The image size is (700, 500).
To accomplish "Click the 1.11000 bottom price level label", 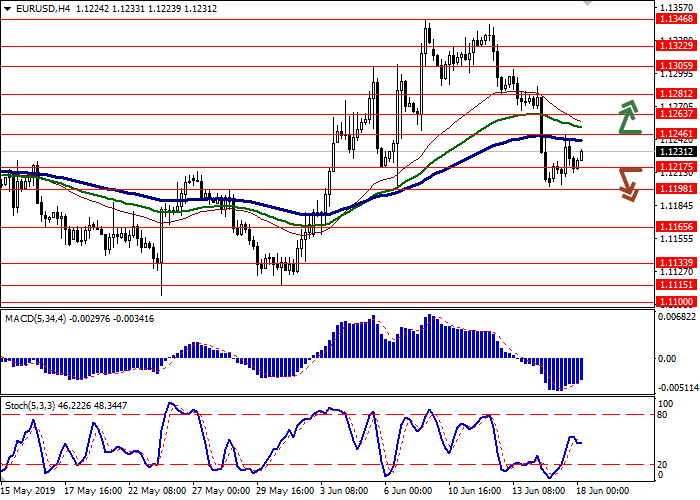I will pyautogui.click(x=676, y=300).
